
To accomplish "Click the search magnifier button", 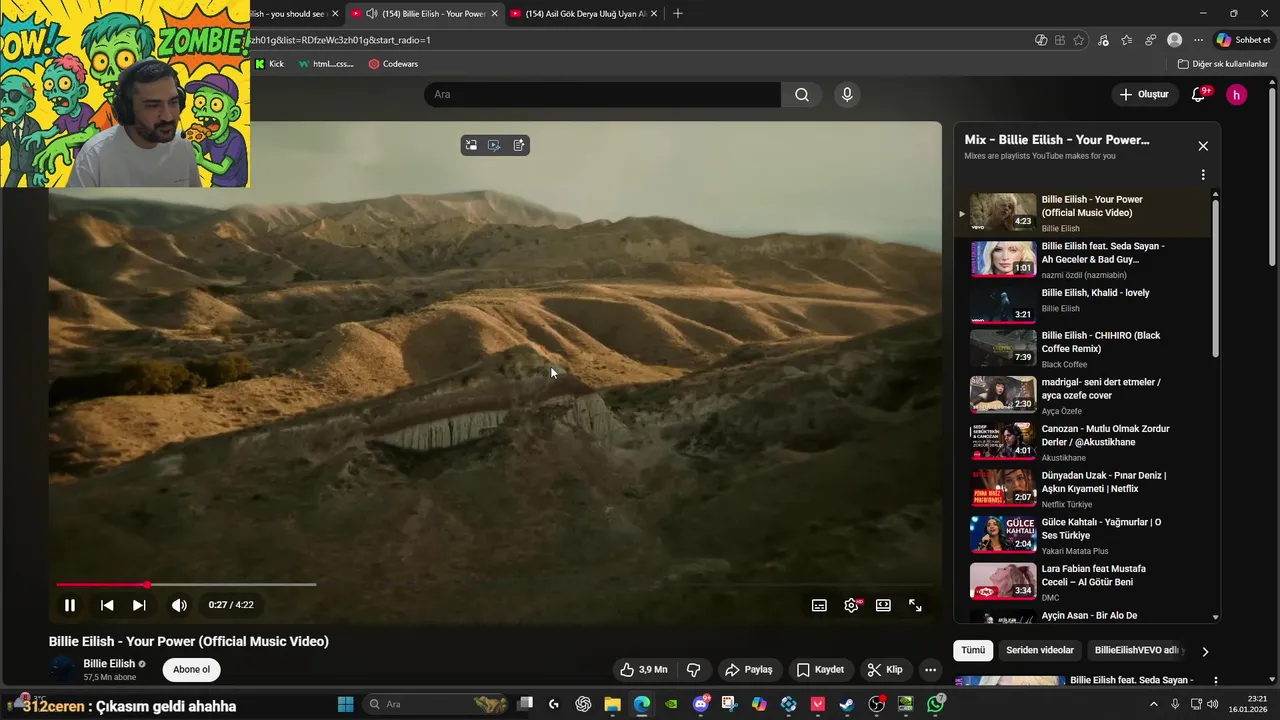I will [802, 94].
